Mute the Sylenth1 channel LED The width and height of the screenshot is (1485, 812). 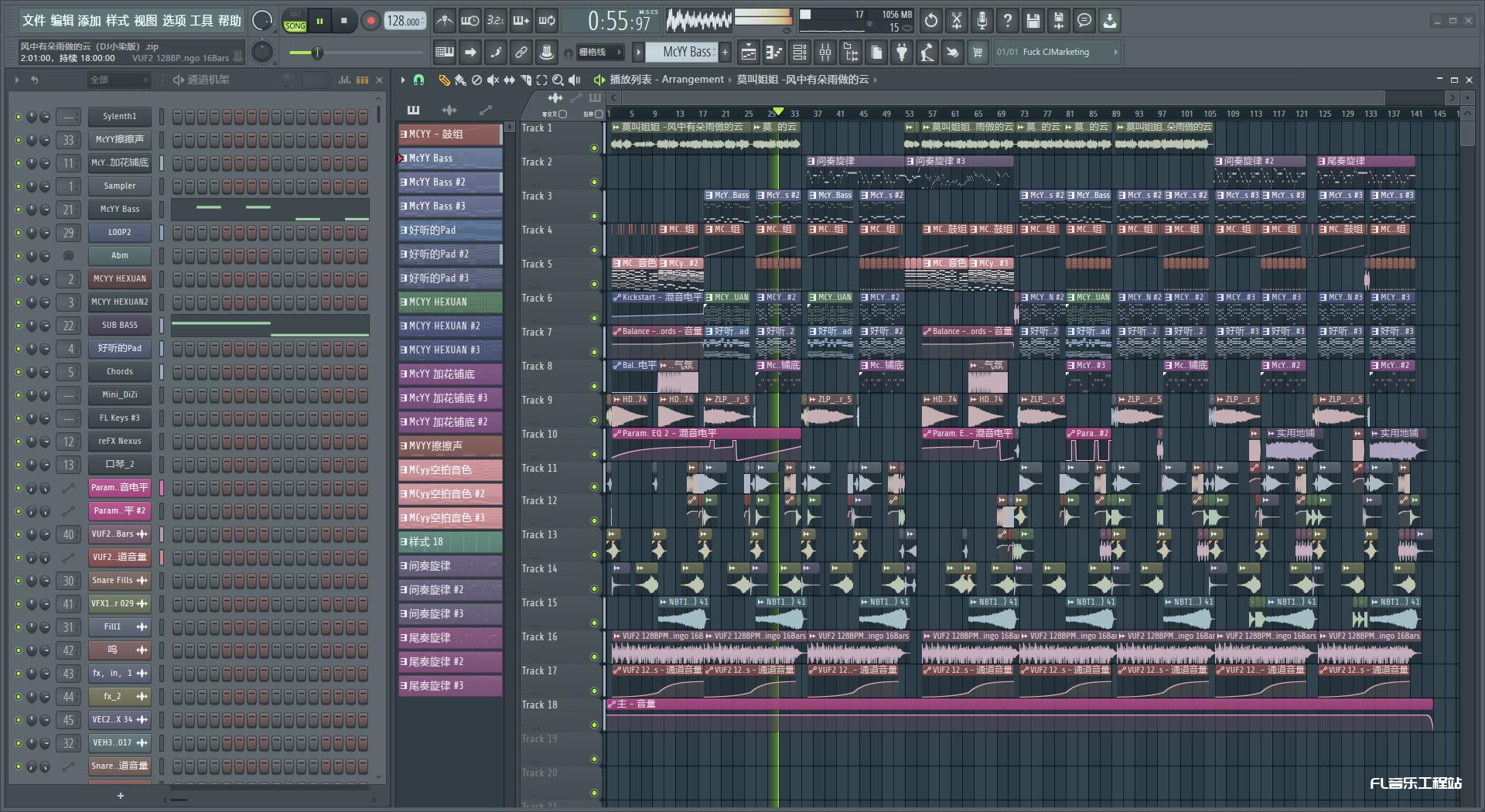point(19,117)
